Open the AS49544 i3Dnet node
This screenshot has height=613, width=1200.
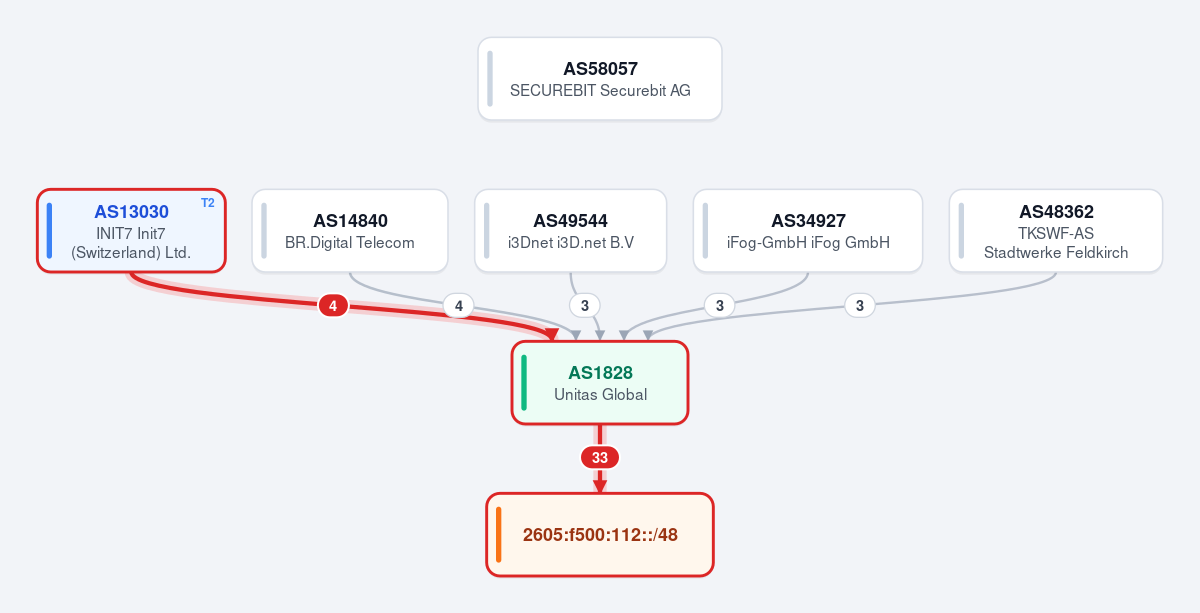(571, 230)
